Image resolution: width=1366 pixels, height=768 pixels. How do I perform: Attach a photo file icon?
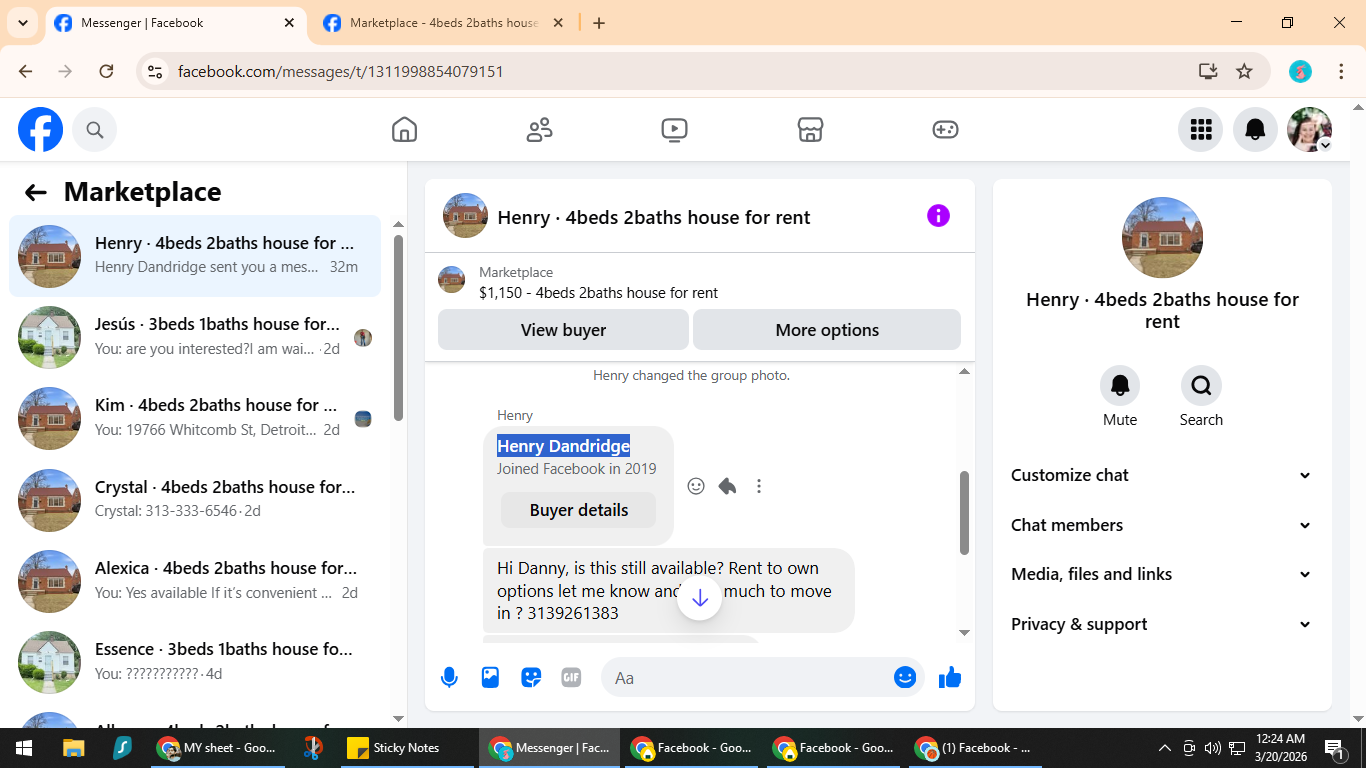pos(490,678)
